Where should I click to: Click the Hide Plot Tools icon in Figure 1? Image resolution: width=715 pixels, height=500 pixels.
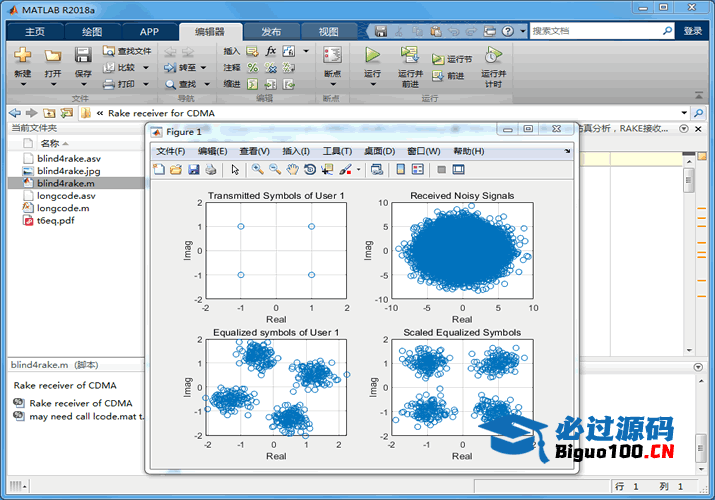tap(441, 170)
